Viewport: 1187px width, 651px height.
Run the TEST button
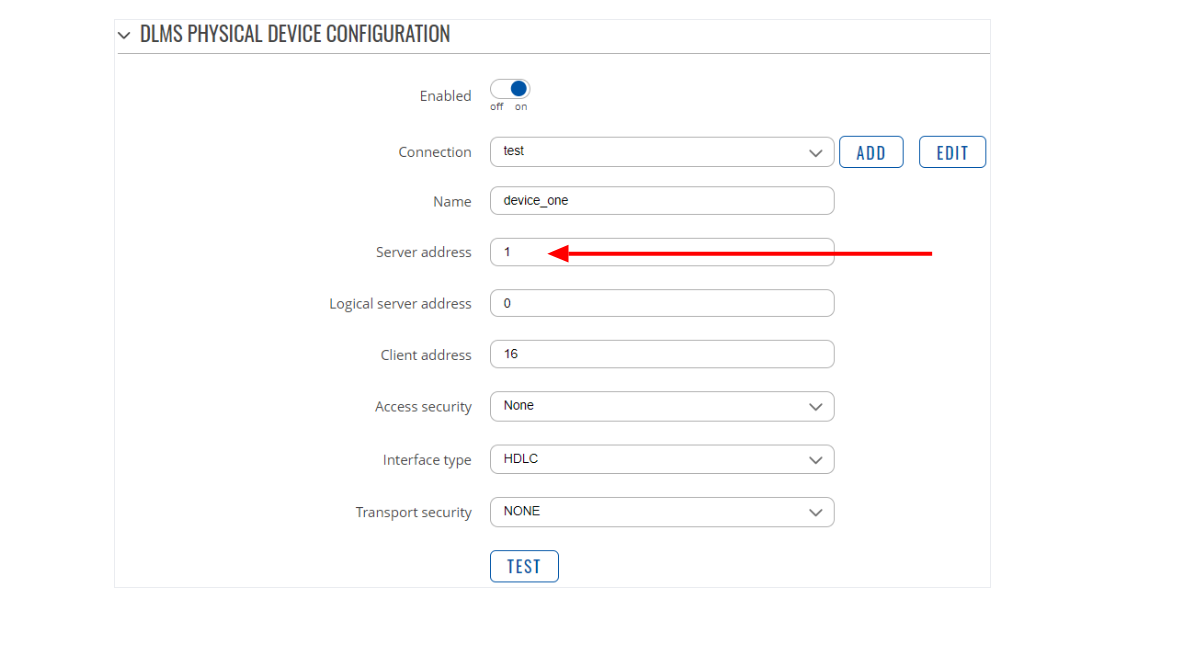pos(524,566)
